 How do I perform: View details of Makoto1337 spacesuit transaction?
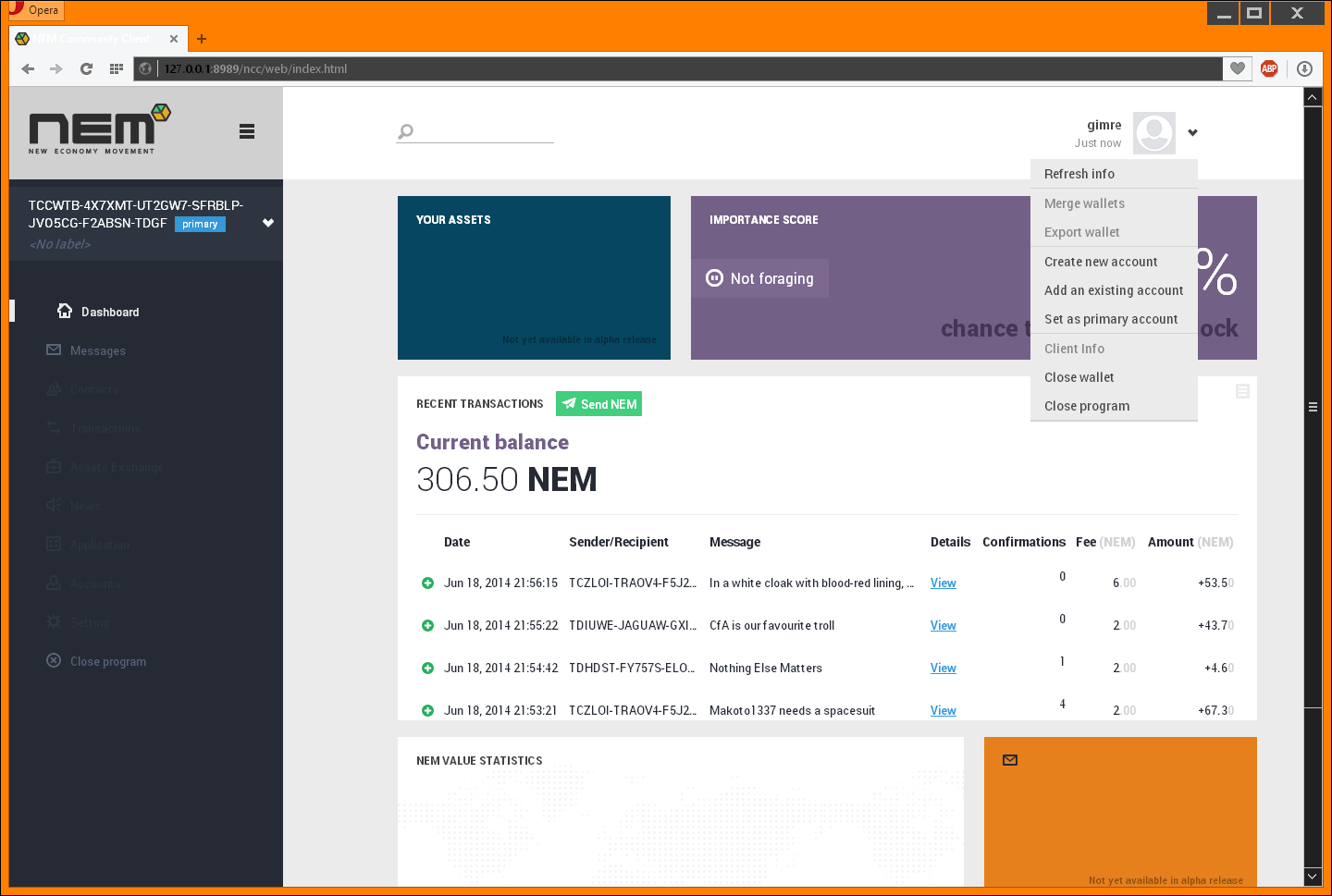tap(943, 710)
